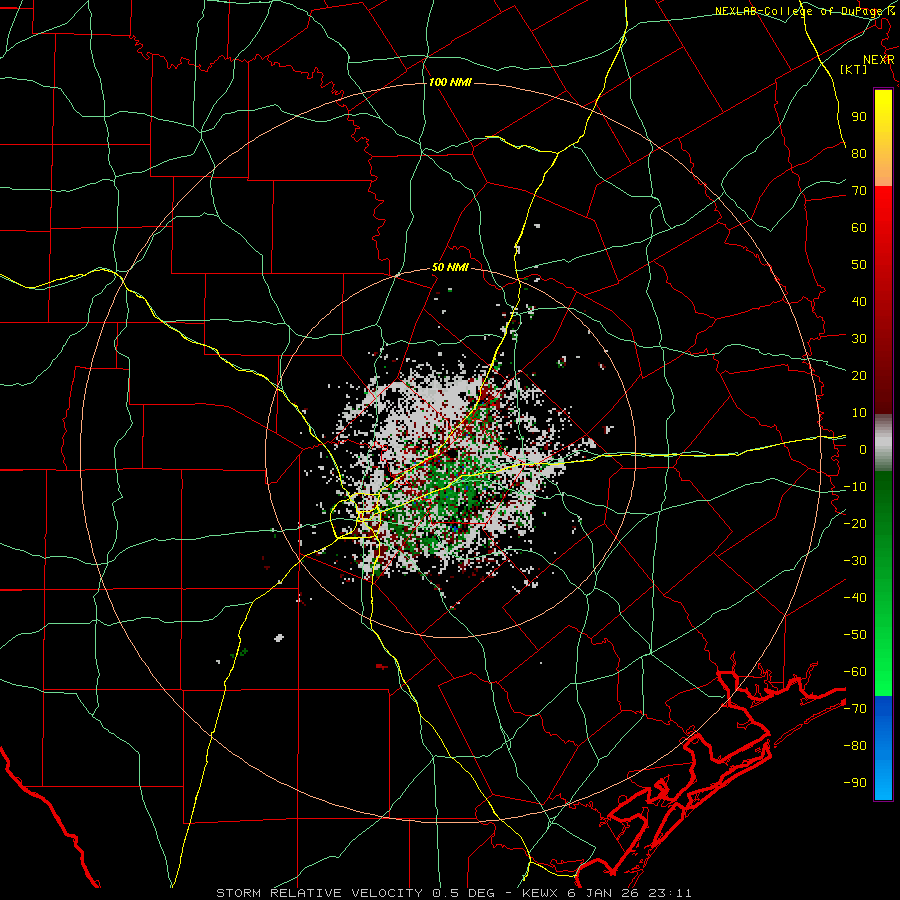Click the gray zero-velocity segment of color bar
Image resolution: width=900 pixels, height=900 pixels.
[883, 443]
